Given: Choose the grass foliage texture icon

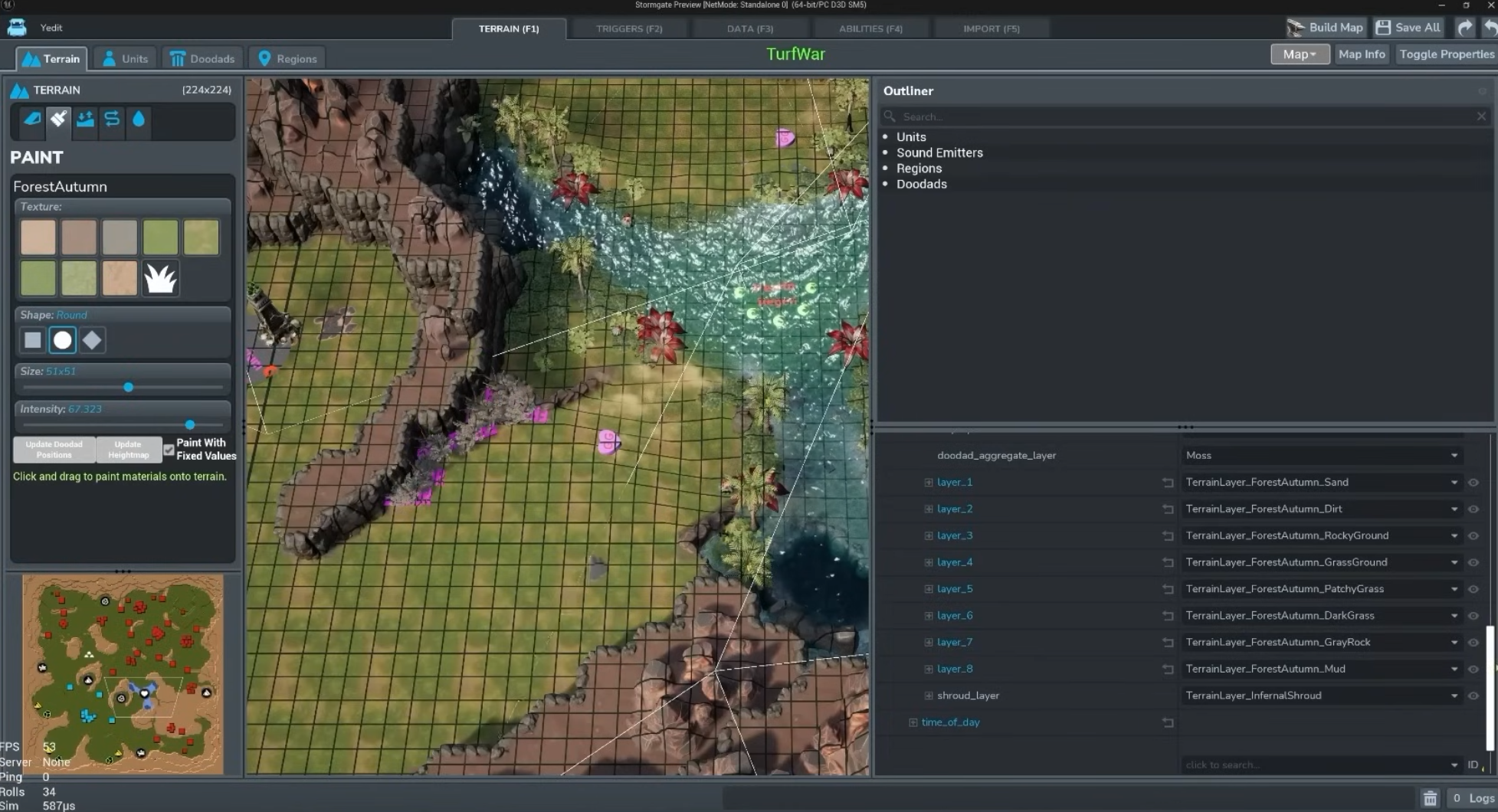Looking at the screenshot, I should (160, 278).
